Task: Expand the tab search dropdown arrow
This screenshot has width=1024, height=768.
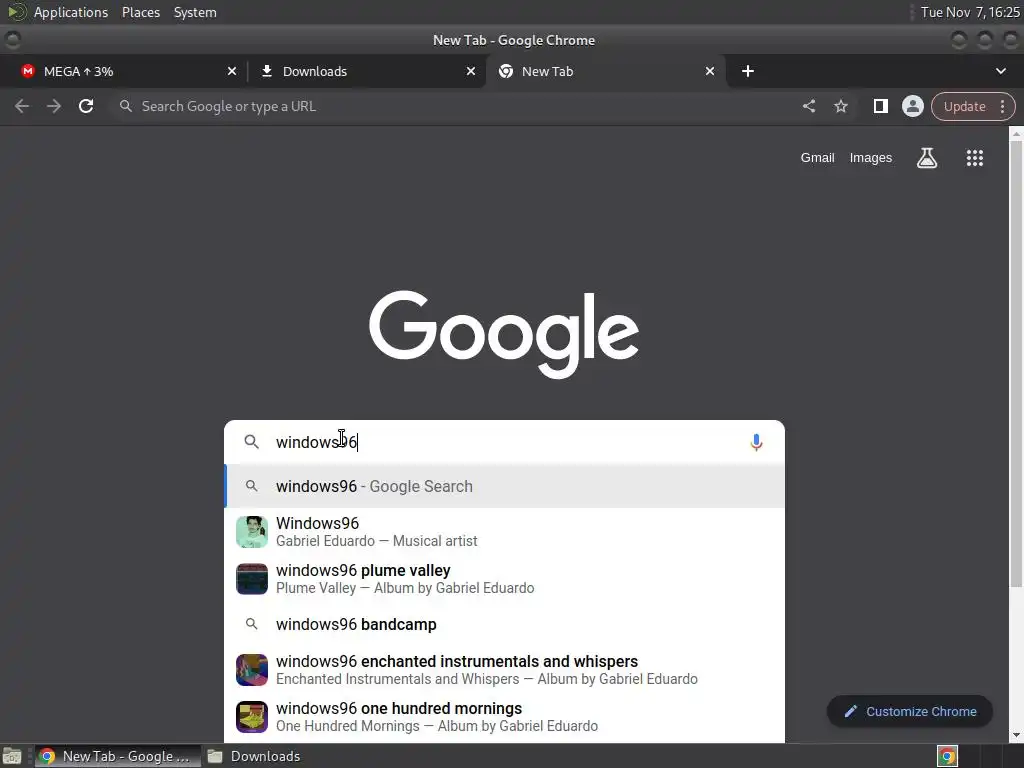Action: [x=1000, y=71]
